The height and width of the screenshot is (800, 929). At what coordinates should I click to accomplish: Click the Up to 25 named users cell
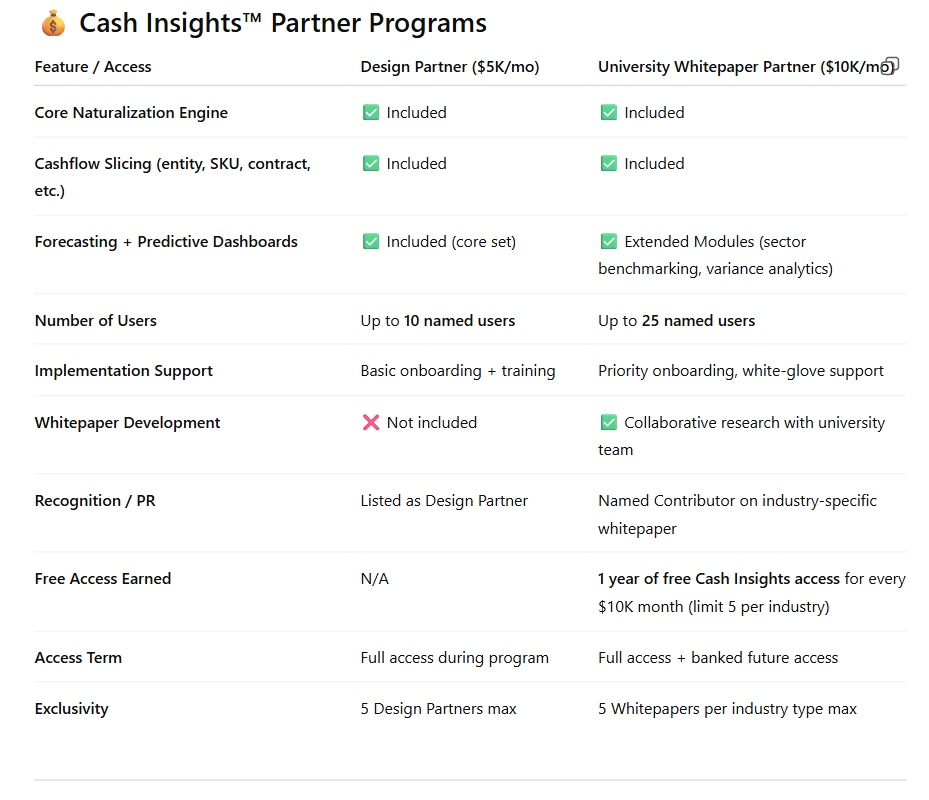(676, 321)
